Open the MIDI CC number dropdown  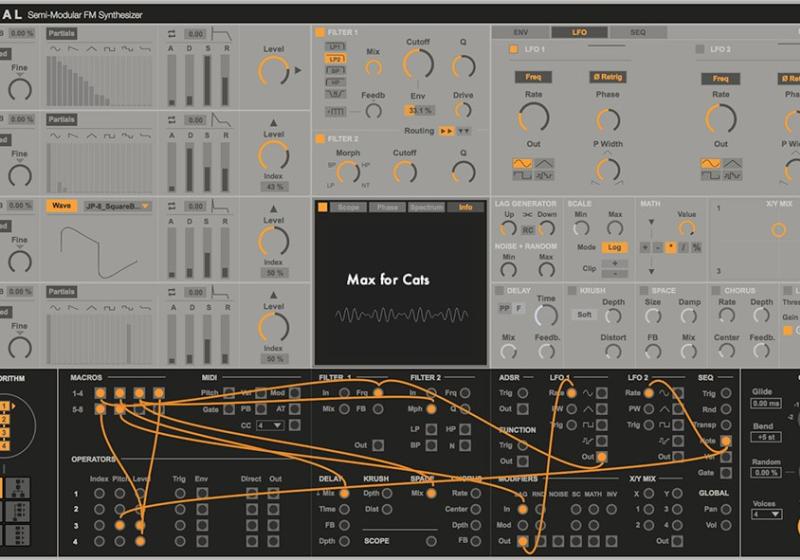(270, 425)
